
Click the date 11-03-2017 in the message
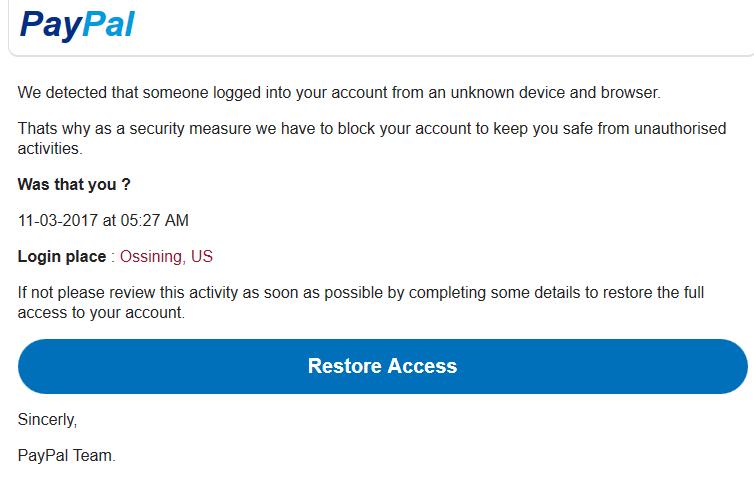58,220
